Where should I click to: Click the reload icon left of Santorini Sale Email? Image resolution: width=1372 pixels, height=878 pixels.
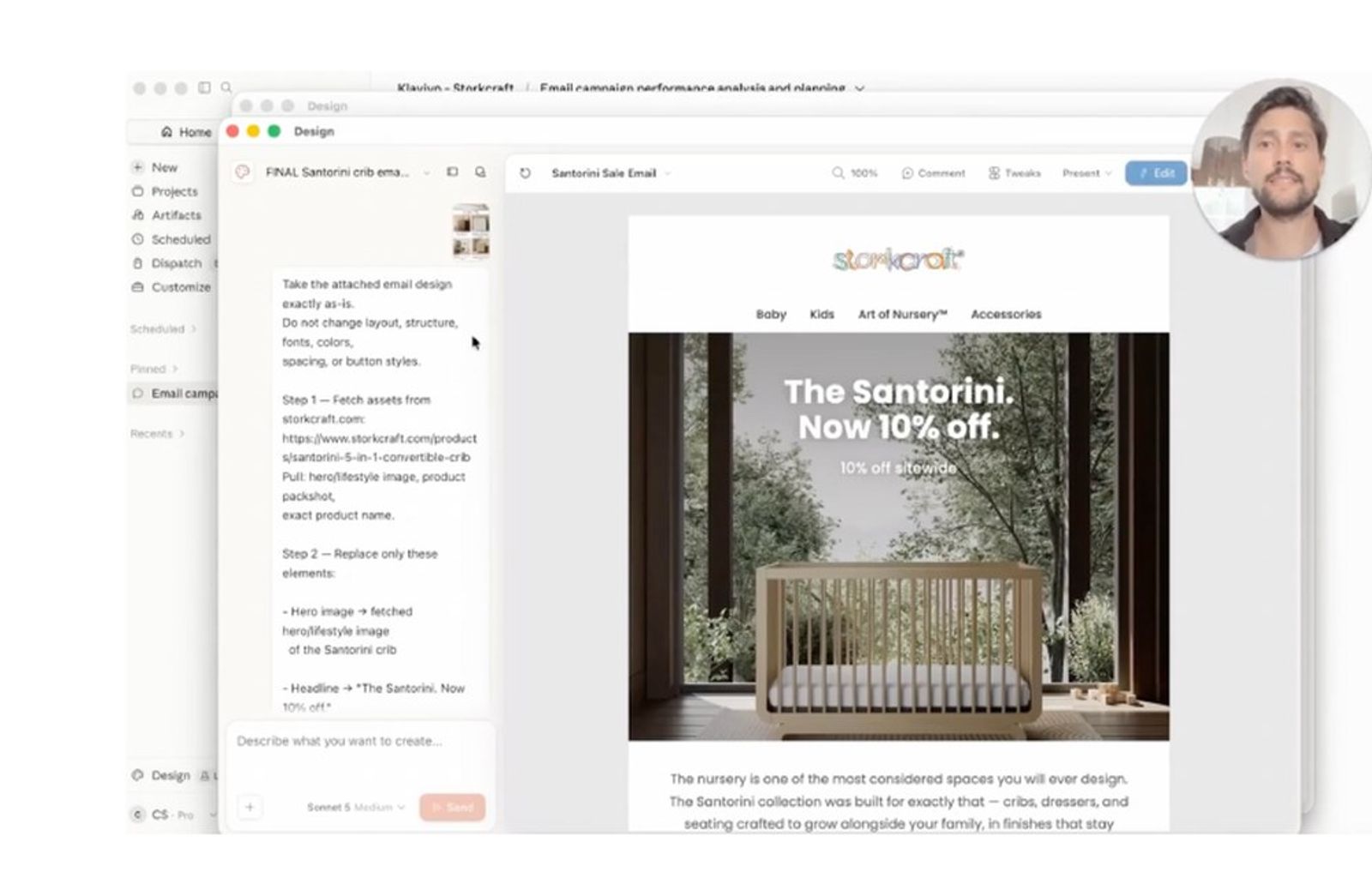525,173
